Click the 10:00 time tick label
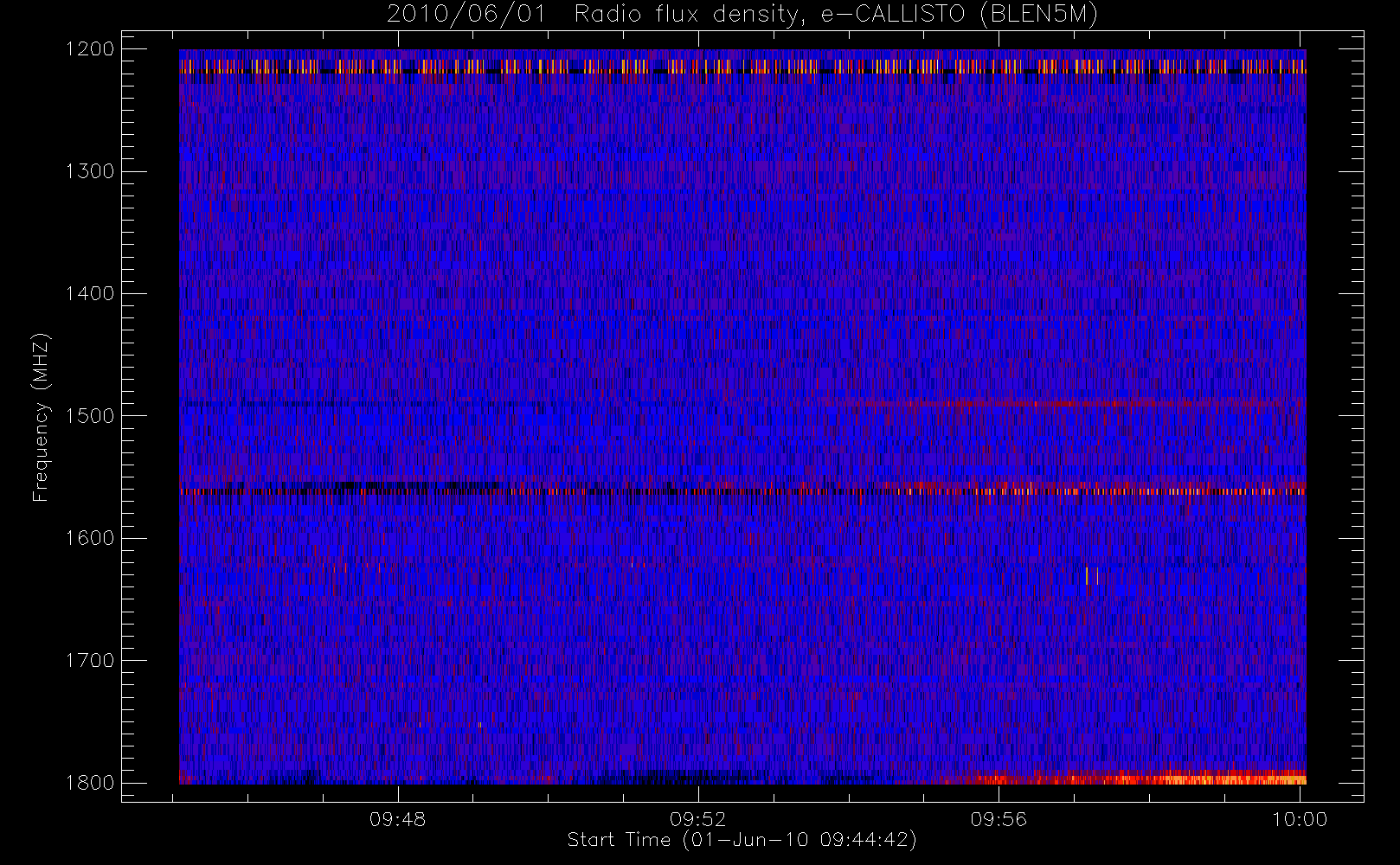This screenshot has height=865, width=1400. (x=1300, y=819)
